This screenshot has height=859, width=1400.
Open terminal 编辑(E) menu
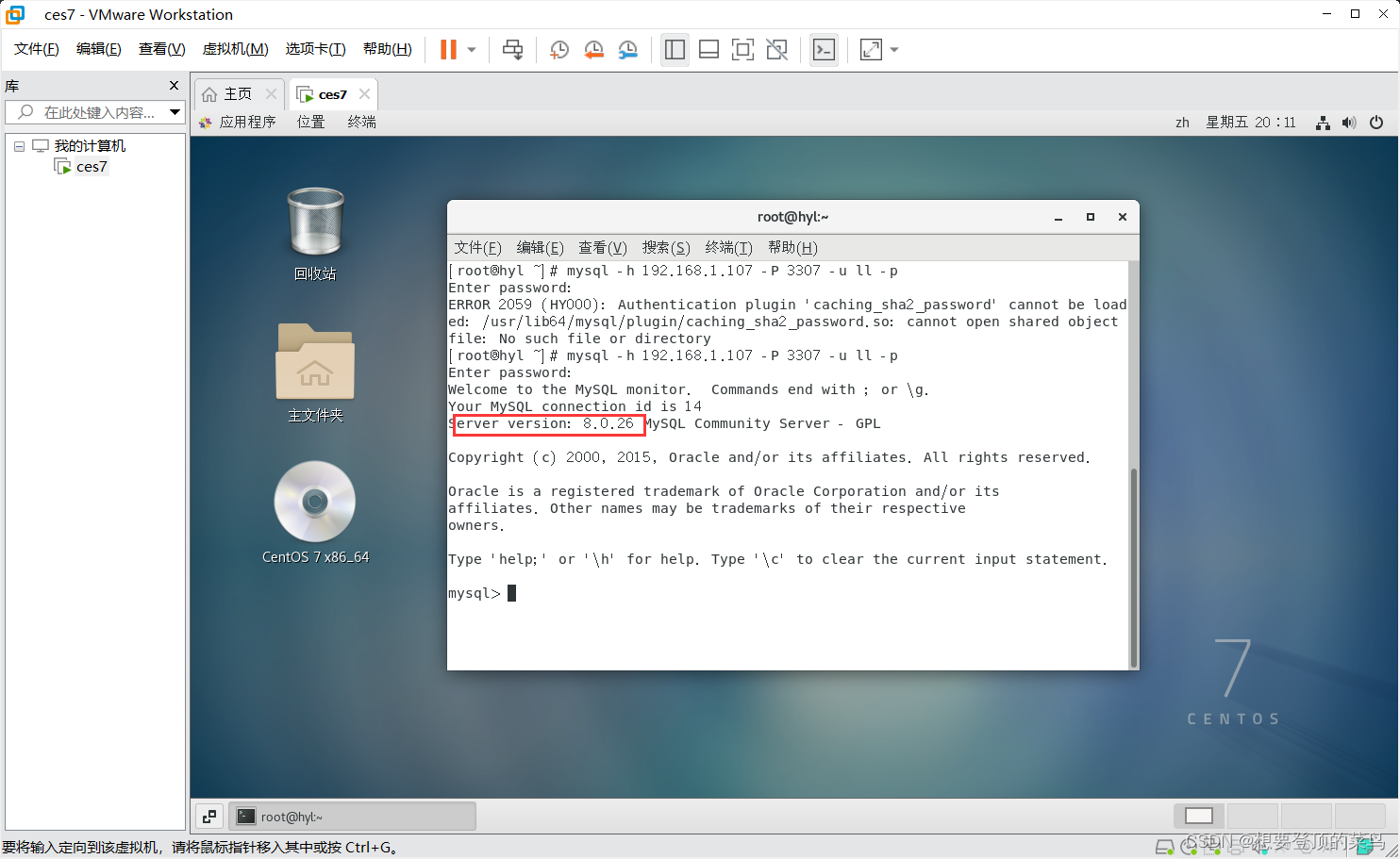(x=540, y=248)
